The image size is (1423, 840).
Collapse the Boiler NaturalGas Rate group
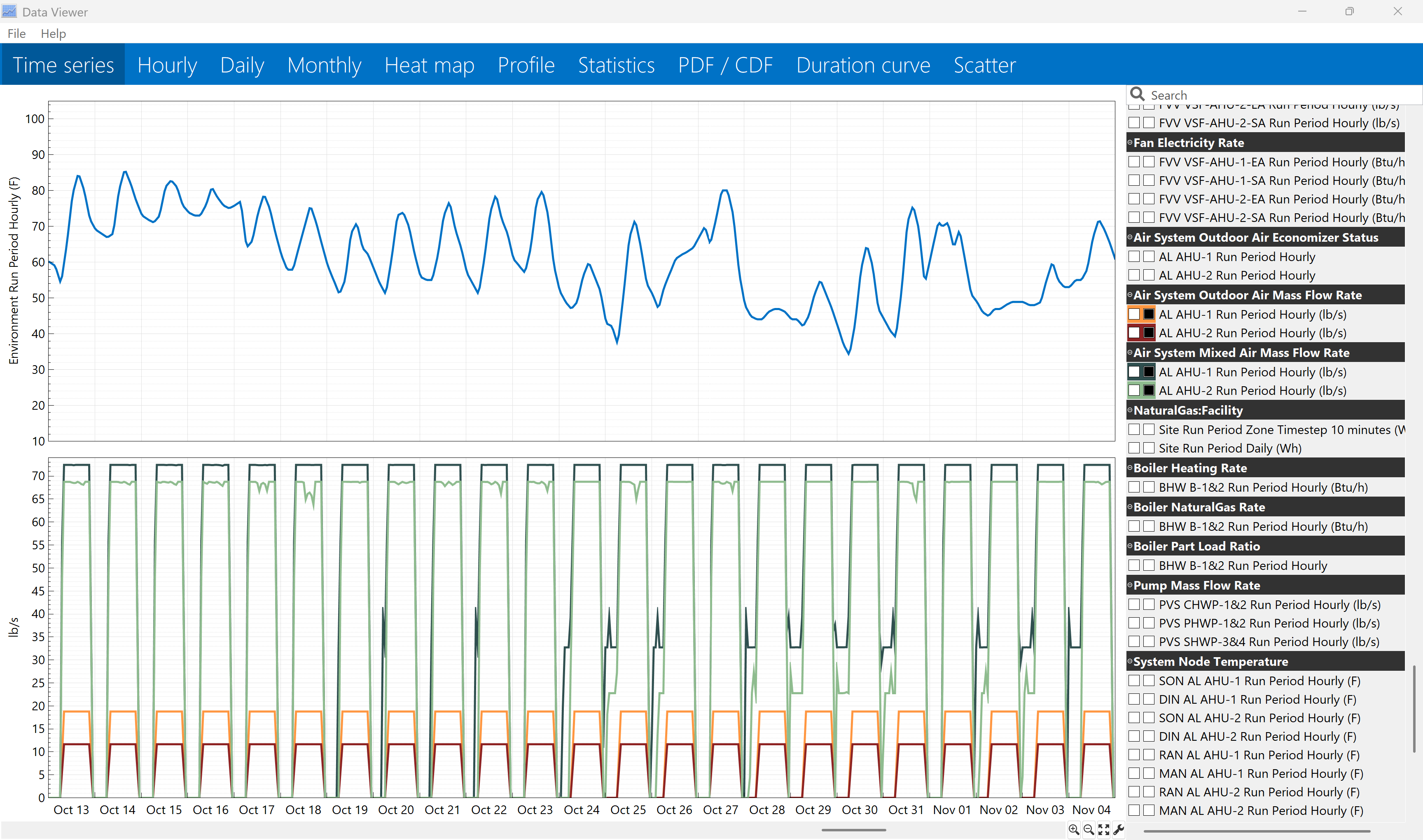(1130, 507)
